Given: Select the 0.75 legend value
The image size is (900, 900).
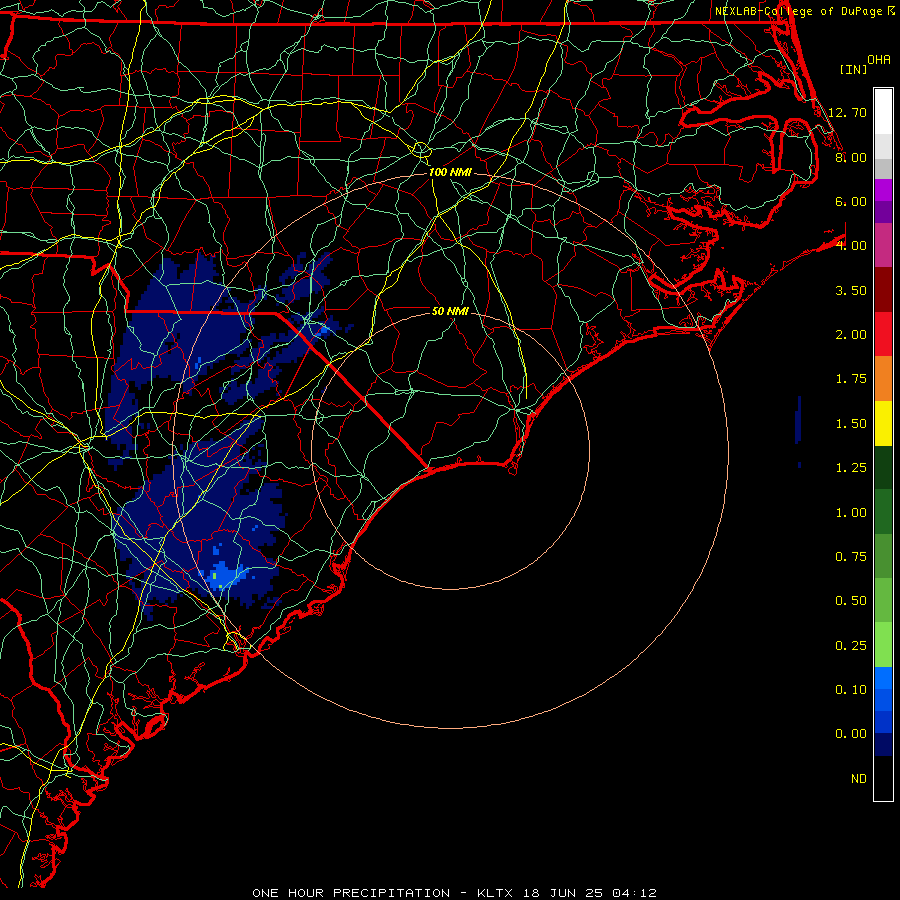Looking at the screenshot, I should [x=851, y=557].
